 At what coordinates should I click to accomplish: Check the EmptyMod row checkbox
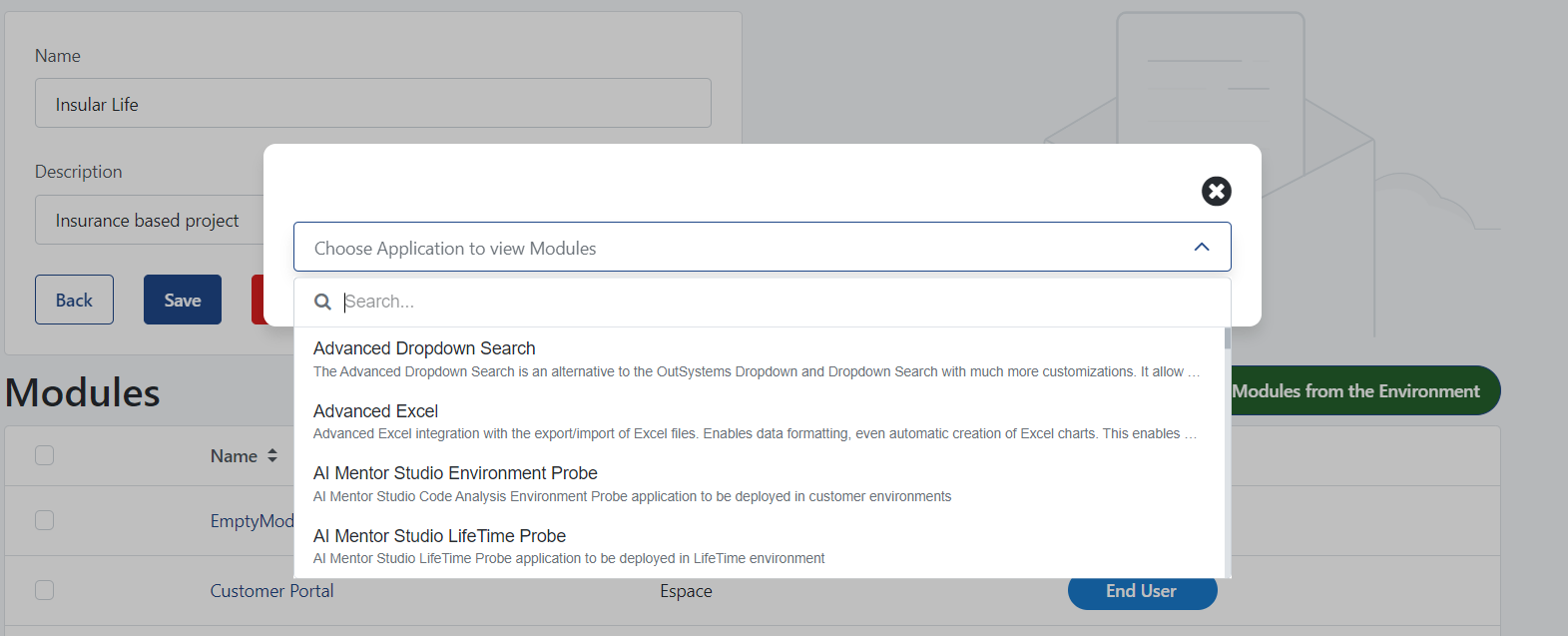[45, 520]
